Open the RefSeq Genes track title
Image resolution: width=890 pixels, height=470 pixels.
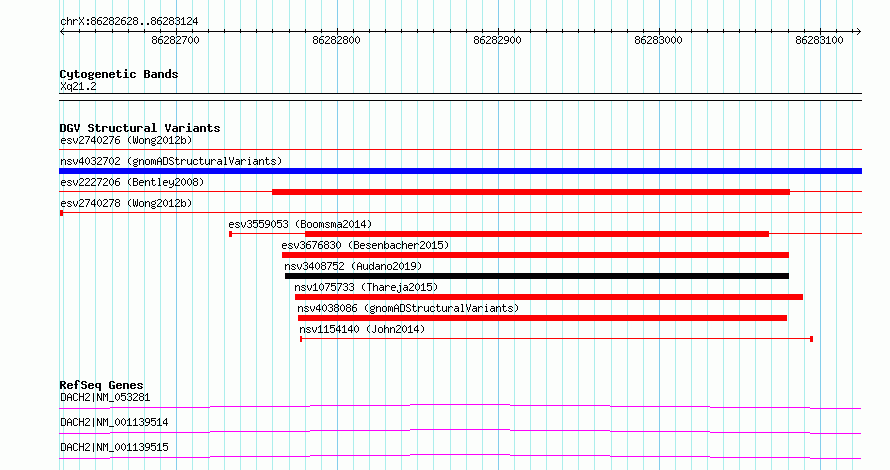[x=101, y=385]
